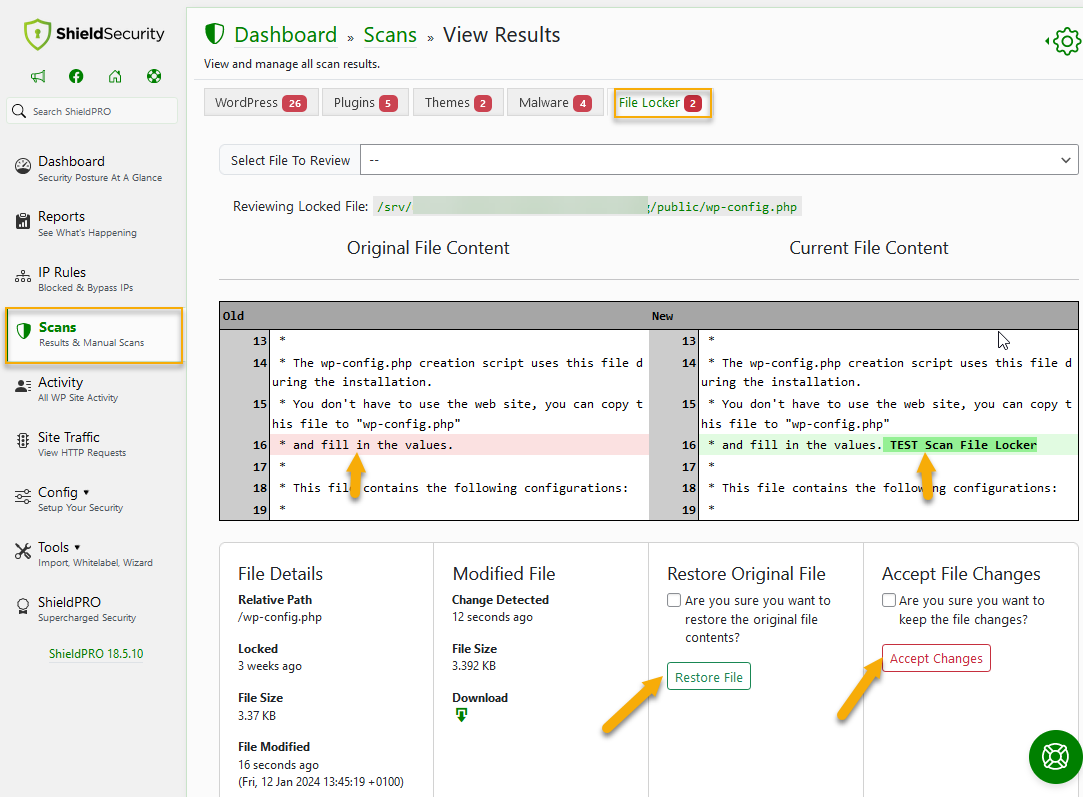Click the WordPress tab count badge 26

click(294, 103)
